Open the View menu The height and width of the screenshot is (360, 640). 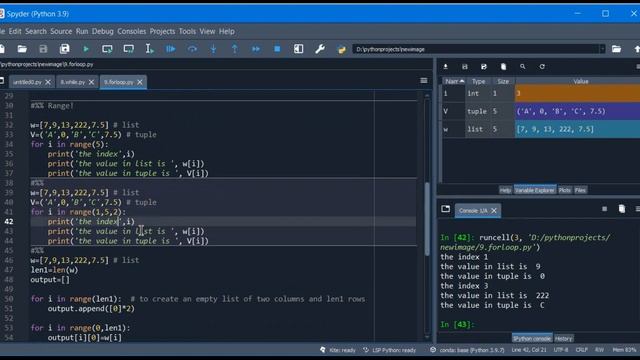(207, 31)
